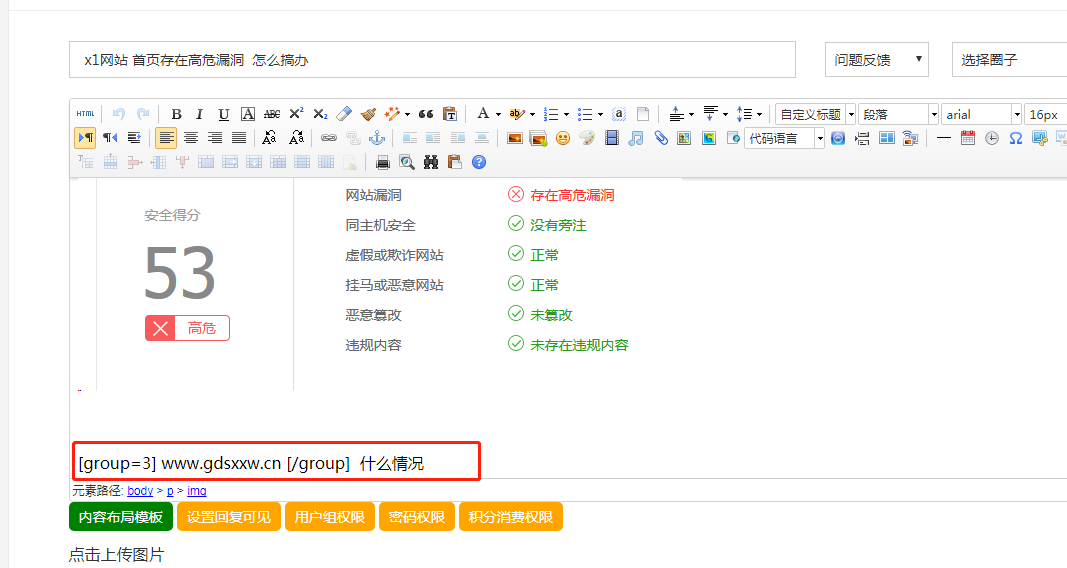Insert a hyperlink using the chain icon
The height and width of the screenshot is (568, 1067).
[x=329, y=138]
